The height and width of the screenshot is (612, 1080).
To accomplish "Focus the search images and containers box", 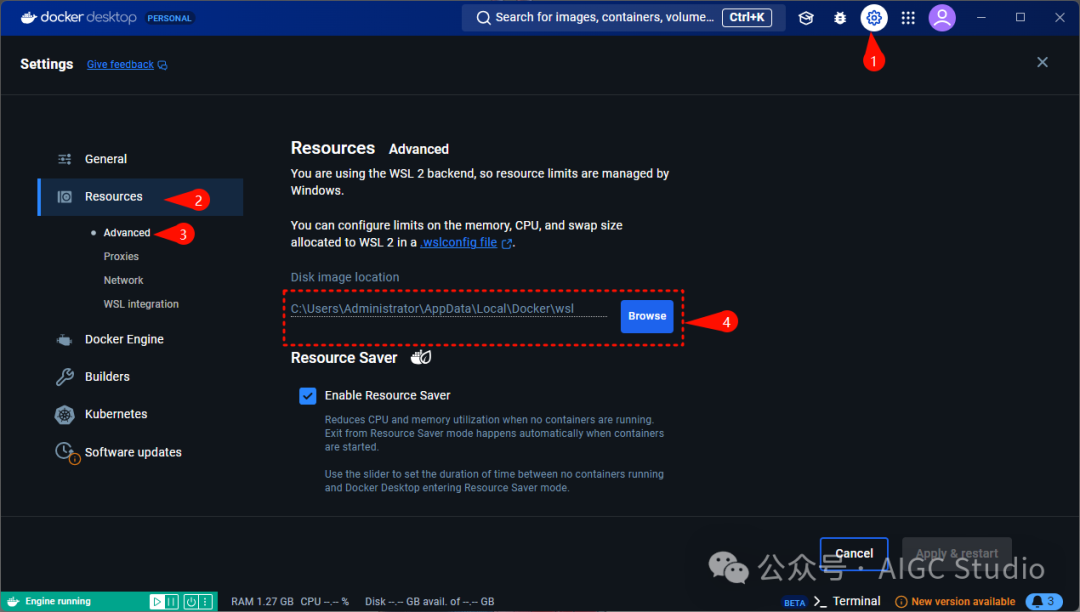I will pyautogui.click(x=623, y=18).
